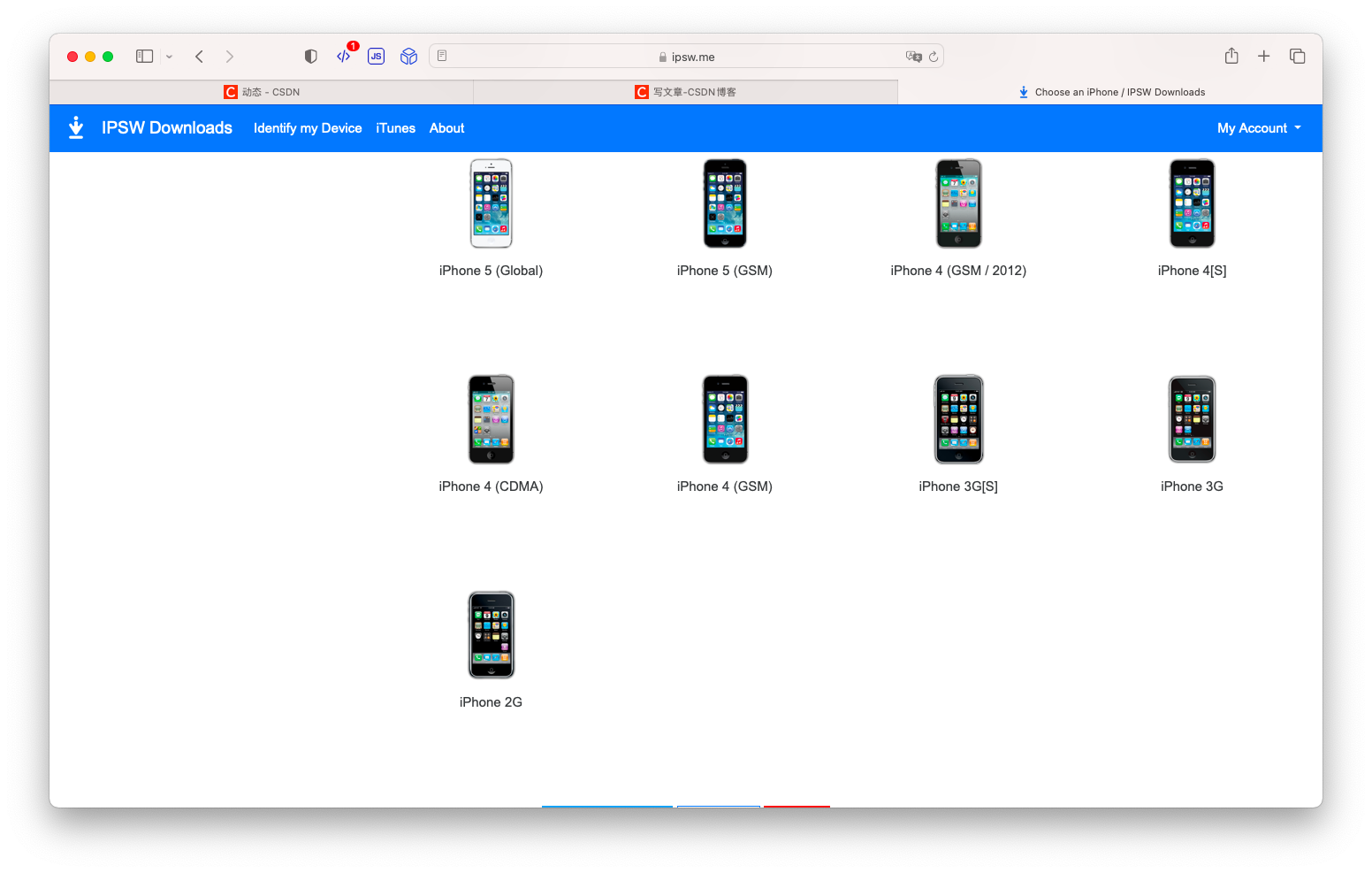
Task: Minimize the window with yellow button
Action: (90, 57)
